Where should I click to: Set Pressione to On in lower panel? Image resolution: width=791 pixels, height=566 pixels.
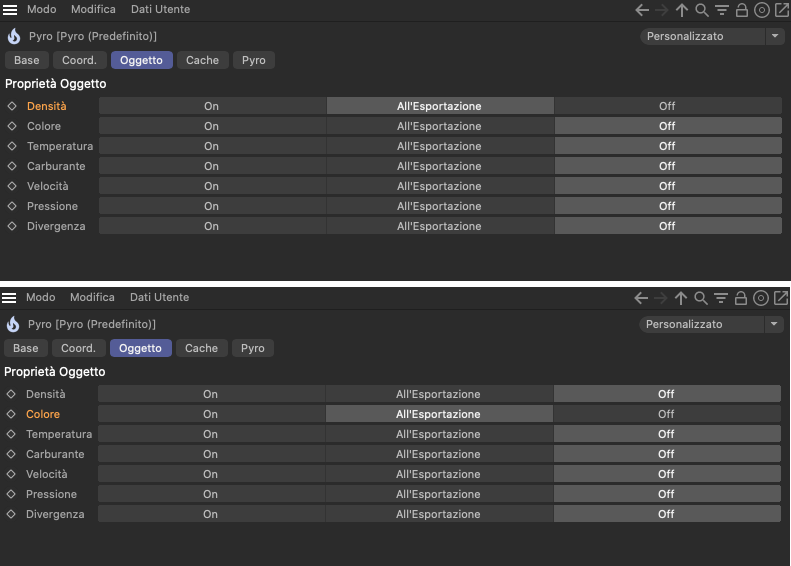(x=211, y=494)
